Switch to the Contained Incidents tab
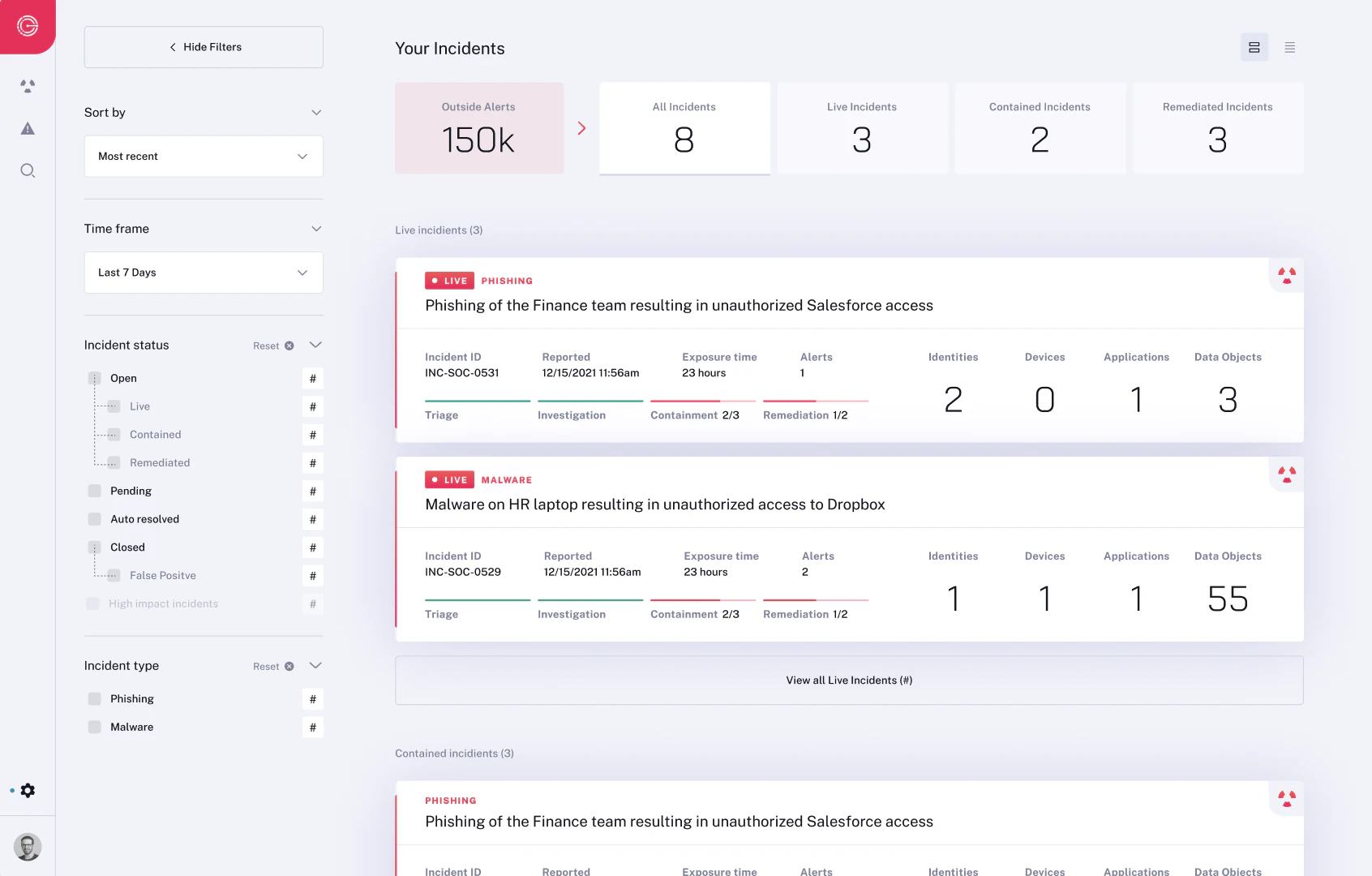 [1040, 127]
